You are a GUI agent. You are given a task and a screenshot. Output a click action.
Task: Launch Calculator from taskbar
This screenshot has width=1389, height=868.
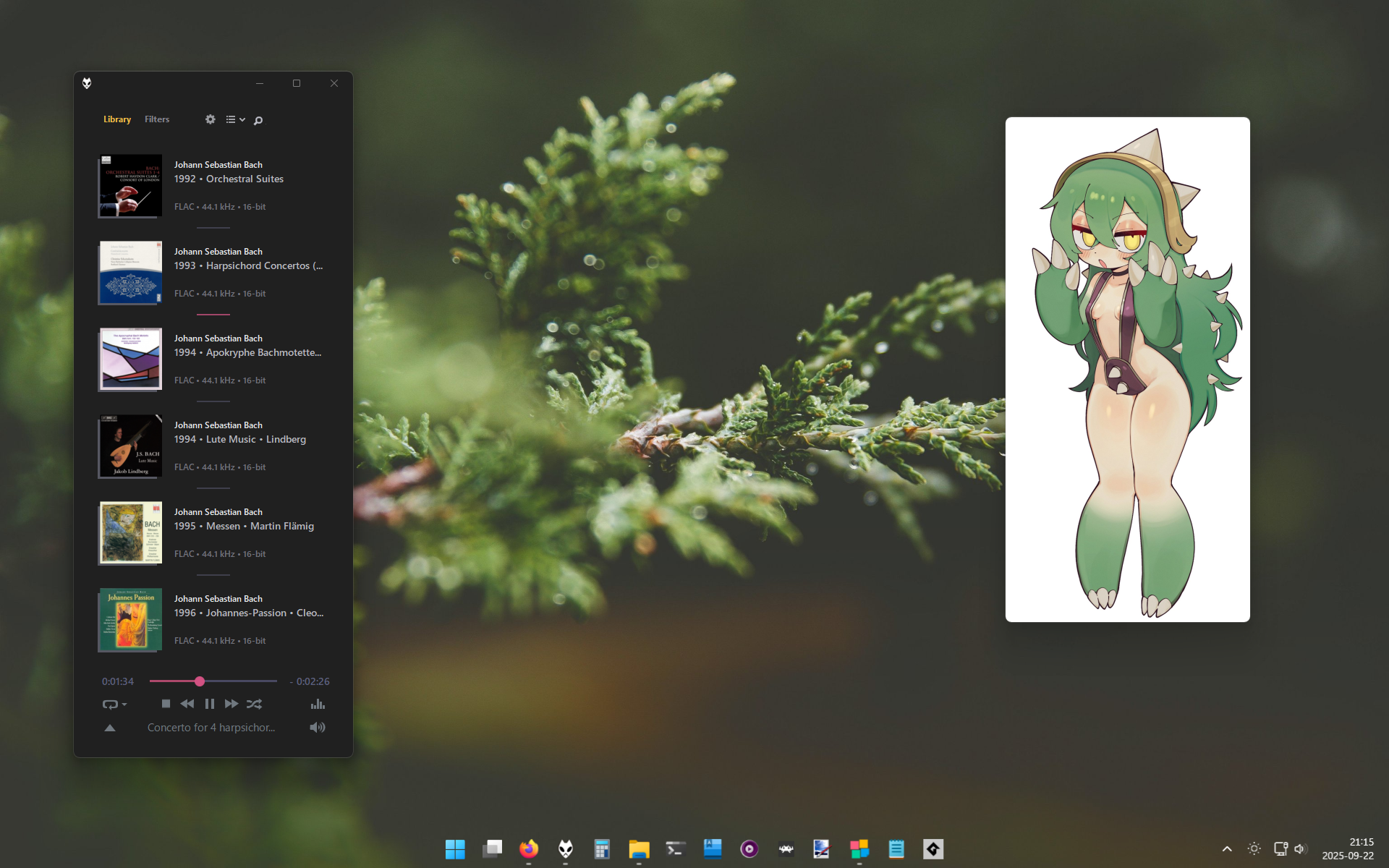tap(602, 848)
